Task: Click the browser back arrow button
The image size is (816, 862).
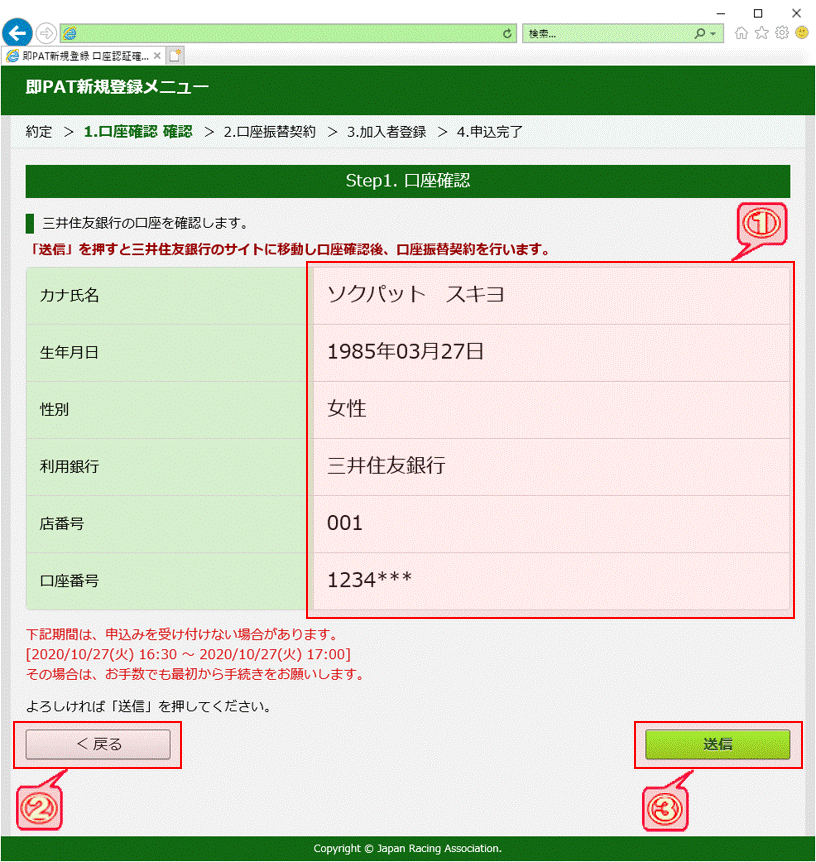Action: pyautogui.click(x=17, y=33)
